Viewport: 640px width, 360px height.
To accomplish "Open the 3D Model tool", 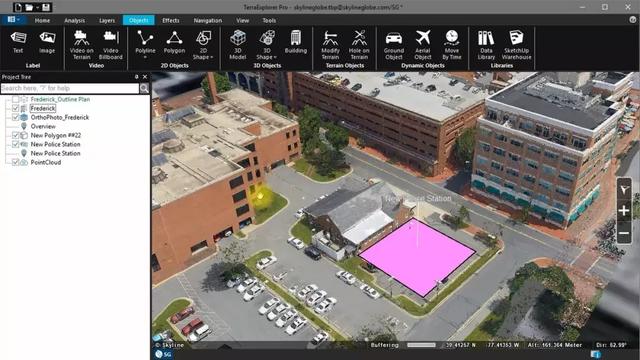I will pos(238,45).
